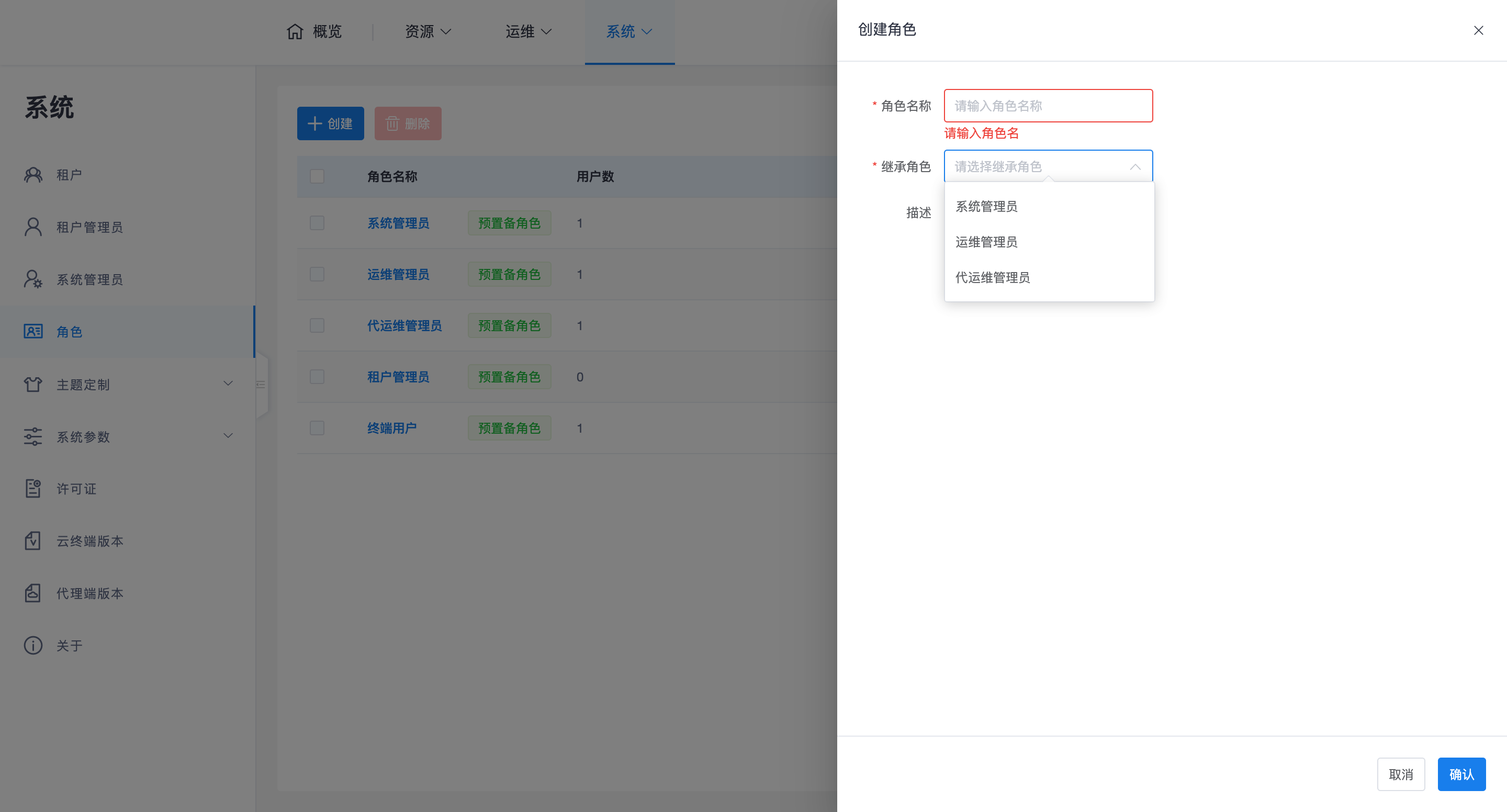Image resolution: width=1507 pixels, height=812 pixels.
Task: Click the 系统管理员 gear-person icon
Action: (x=33, y=279)
